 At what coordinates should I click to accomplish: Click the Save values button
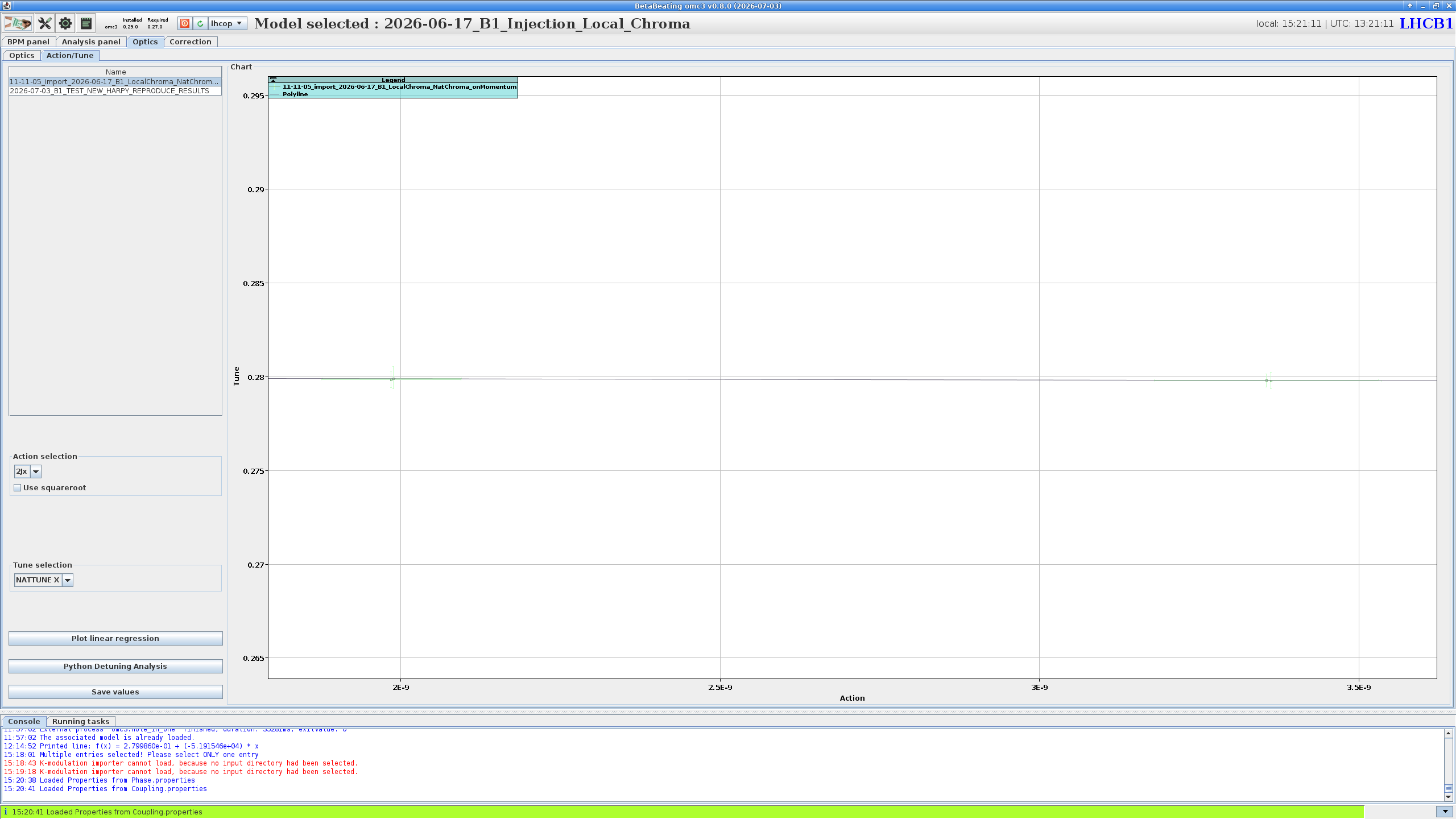115,692
